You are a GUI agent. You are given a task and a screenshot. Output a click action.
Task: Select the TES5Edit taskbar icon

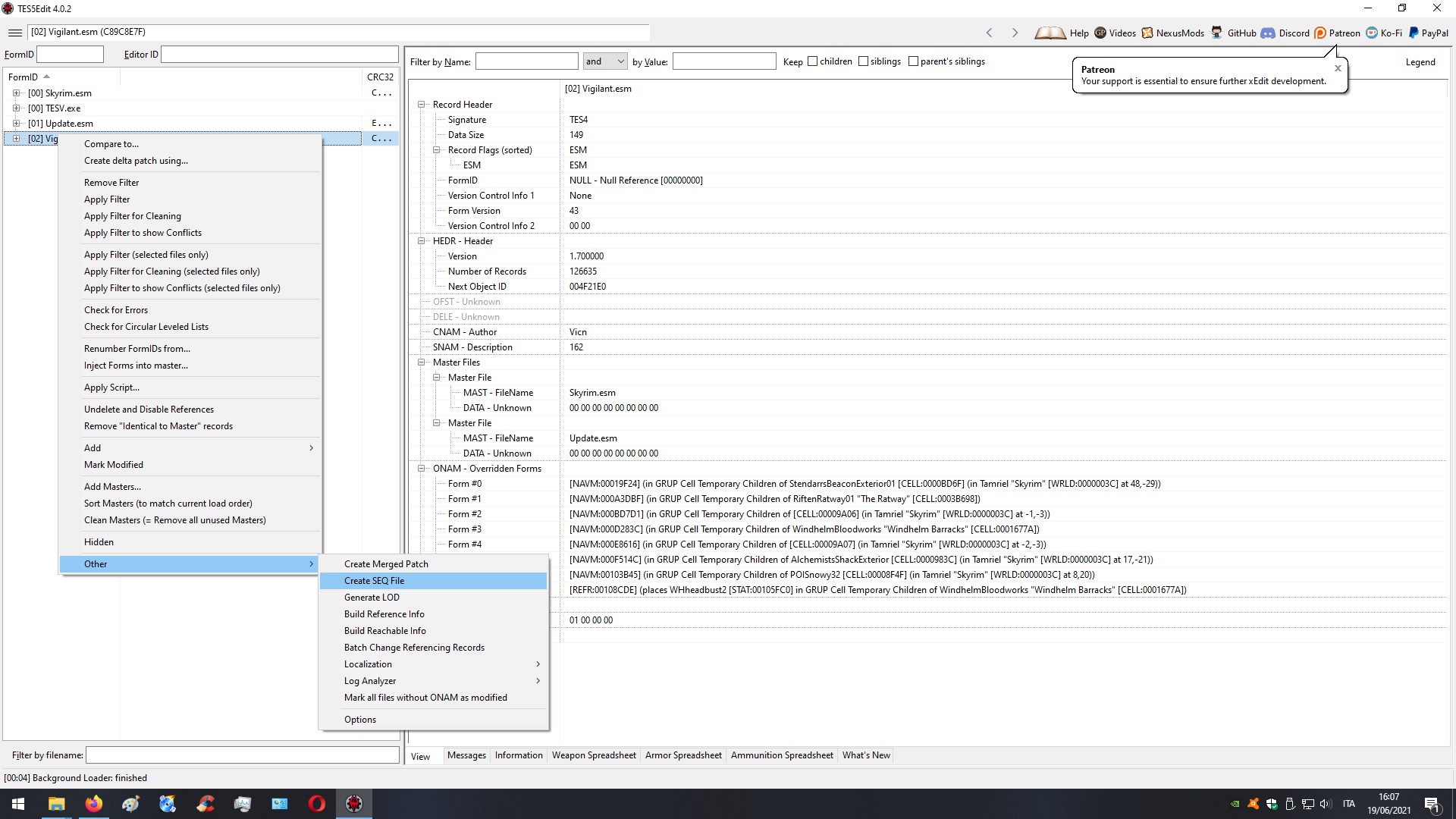(x=353, y=804)
